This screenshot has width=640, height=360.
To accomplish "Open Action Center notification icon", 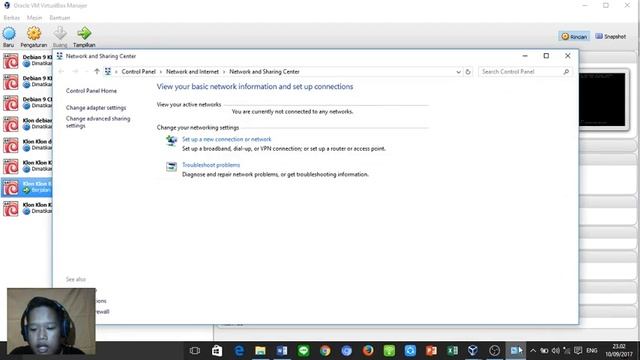I will [578, 351].
